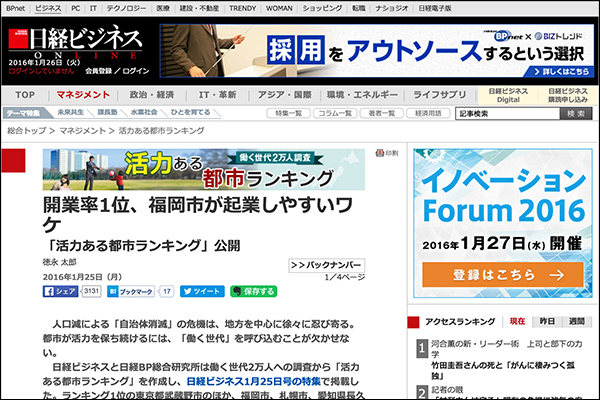Open 特集一覧 listing button
Viewport: 600px width, 400px height.
[291, 113]
